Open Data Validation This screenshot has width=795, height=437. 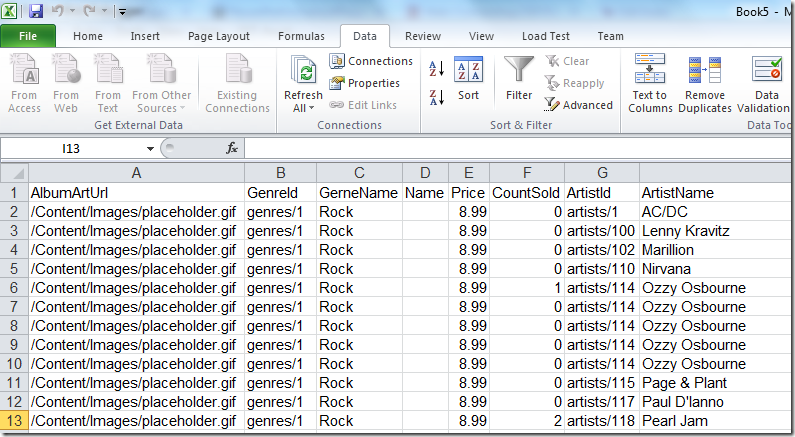click(766, 84)
